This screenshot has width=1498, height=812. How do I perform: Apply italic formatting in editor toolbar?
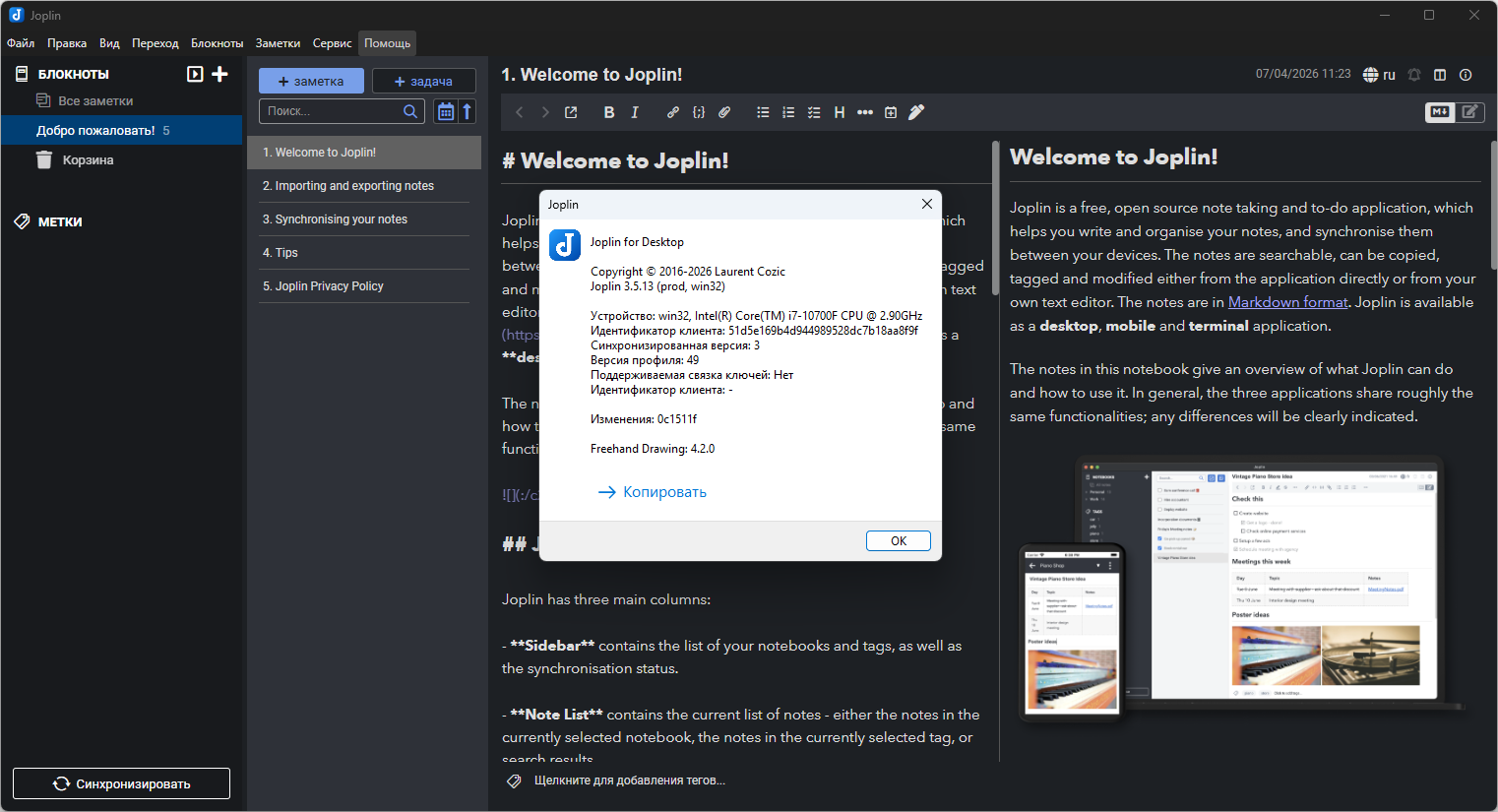click(x=635, y=112)
